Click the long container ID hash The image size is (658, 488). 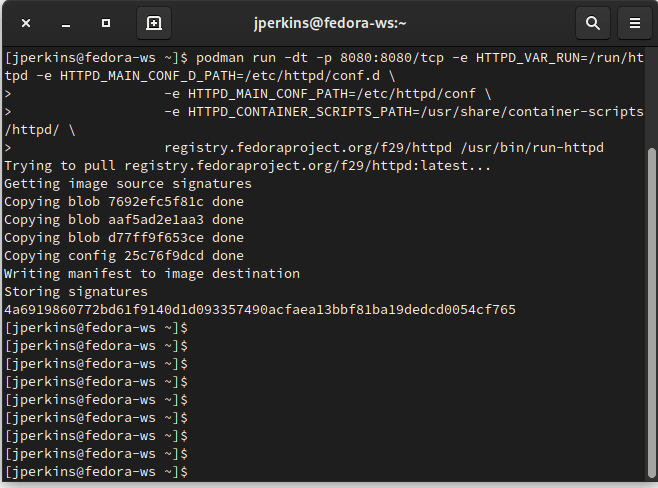pos(260,310)
